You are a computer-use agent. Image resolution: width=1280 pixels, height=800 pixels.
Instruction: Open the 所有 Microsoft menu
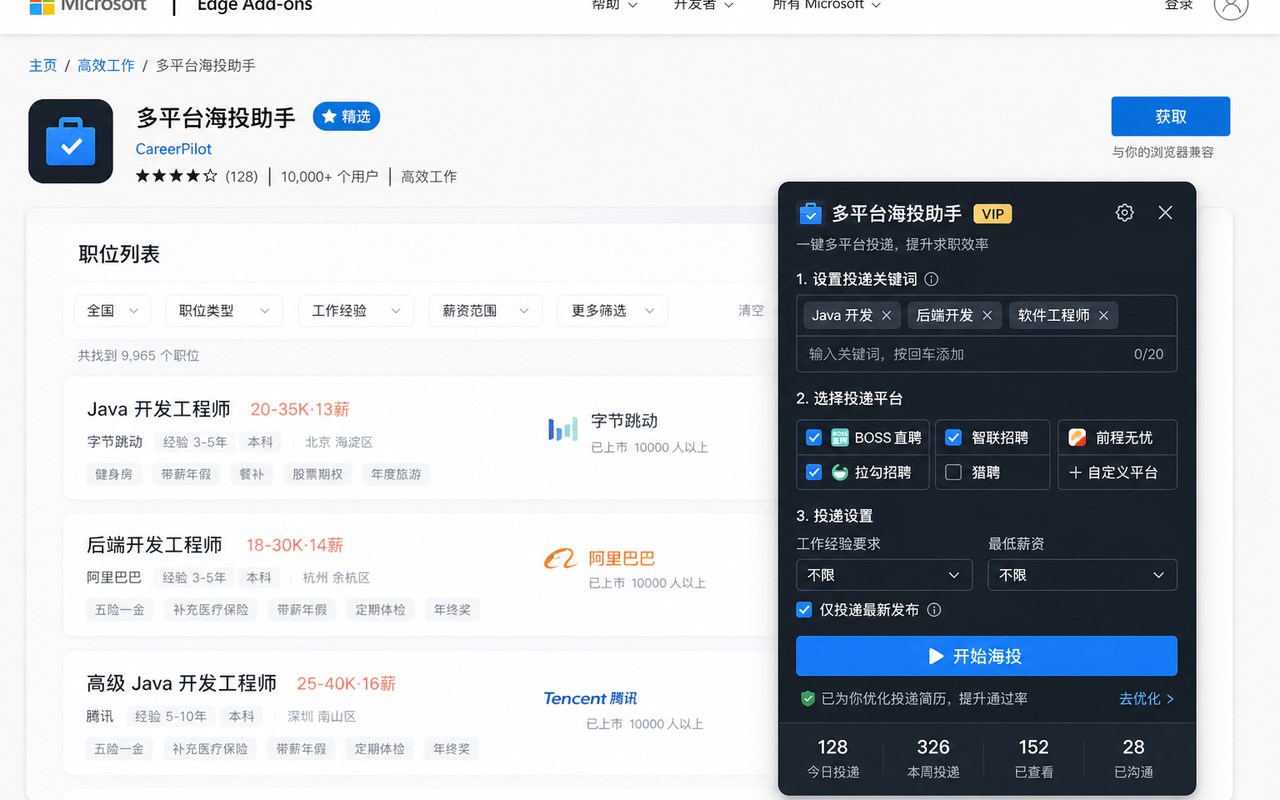(x=827, y=5)
